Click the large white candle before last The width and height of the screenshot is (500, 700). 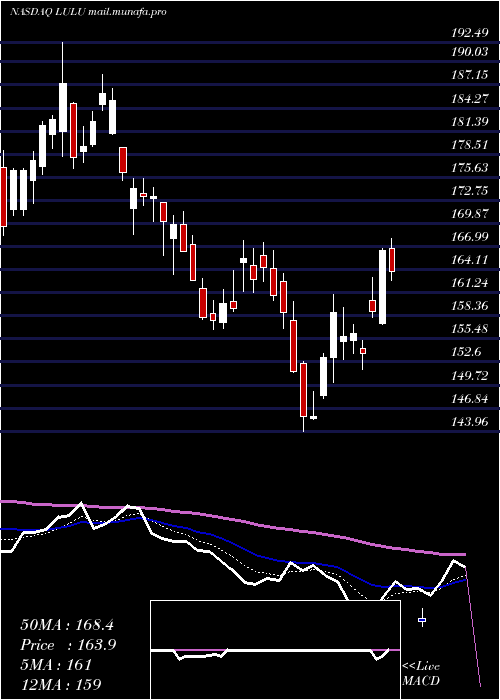click(x=383, y=287)
